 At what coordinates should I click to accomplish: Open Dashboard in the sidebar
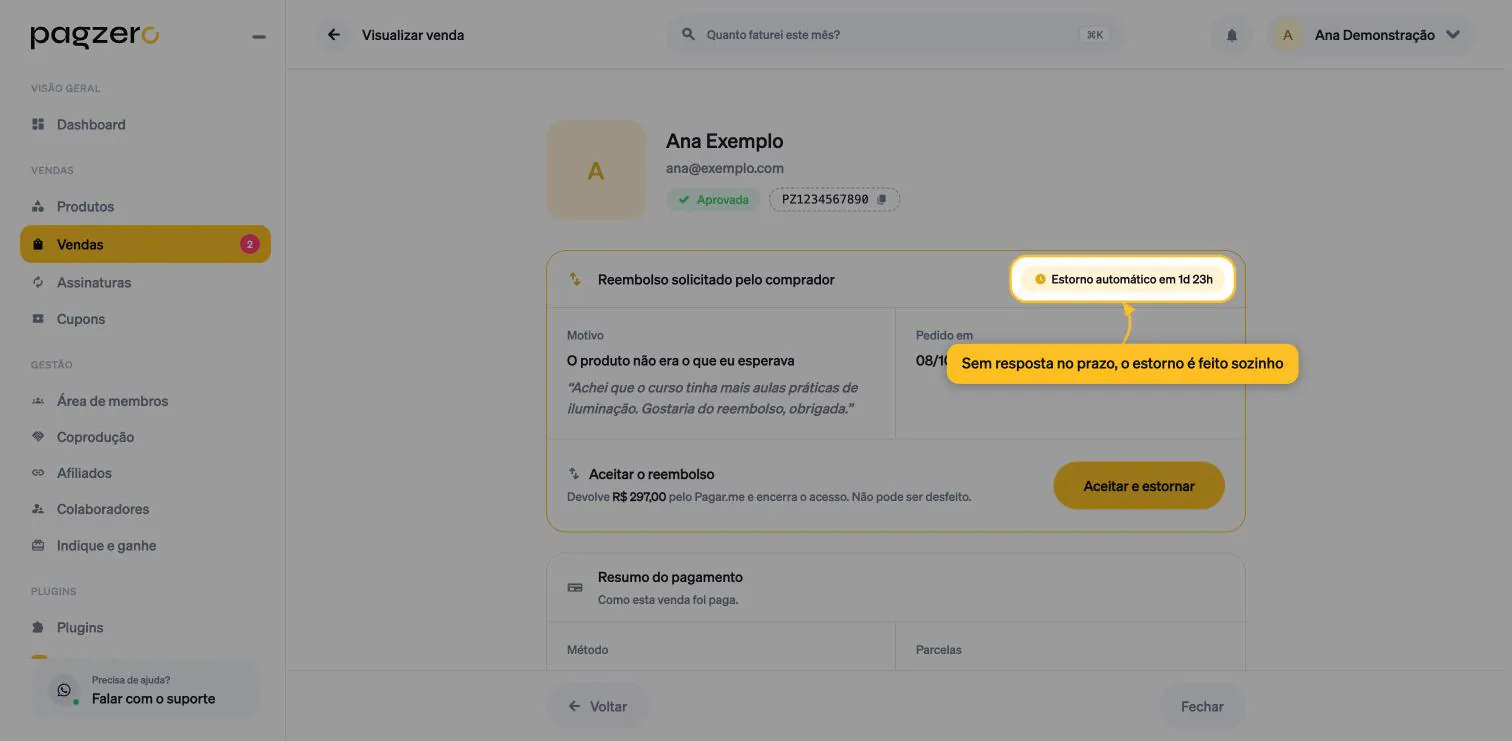(145, 125)
